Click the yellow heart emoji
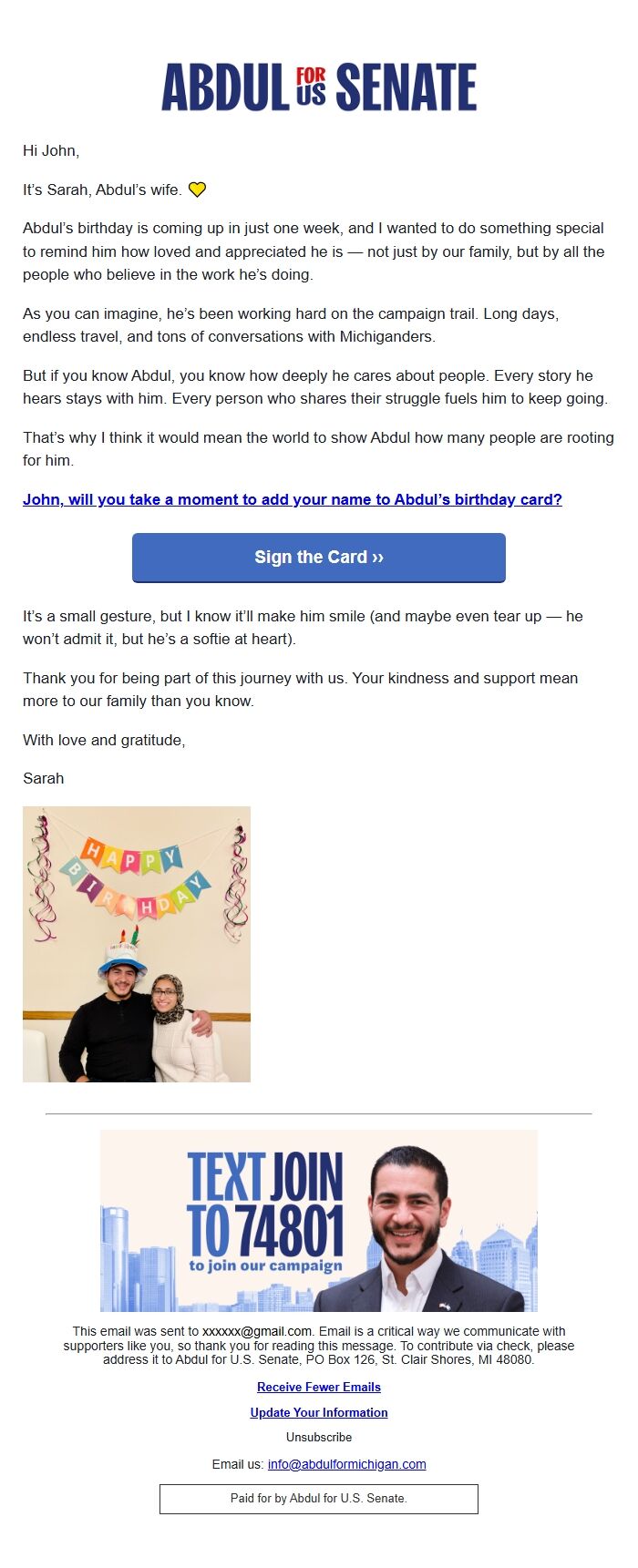Viewport: 638px width, 1568px height. click(x=197, y=190)
